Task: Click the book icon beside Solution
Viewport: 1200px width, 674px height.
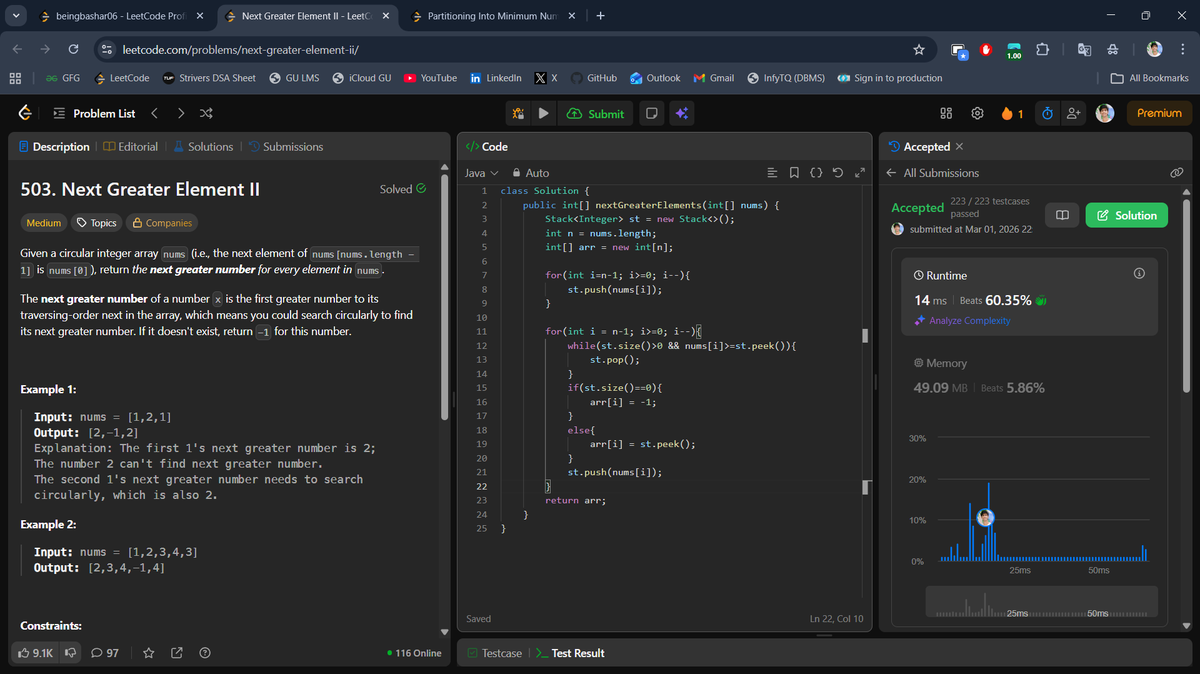Action: (x=1062, y=215)
